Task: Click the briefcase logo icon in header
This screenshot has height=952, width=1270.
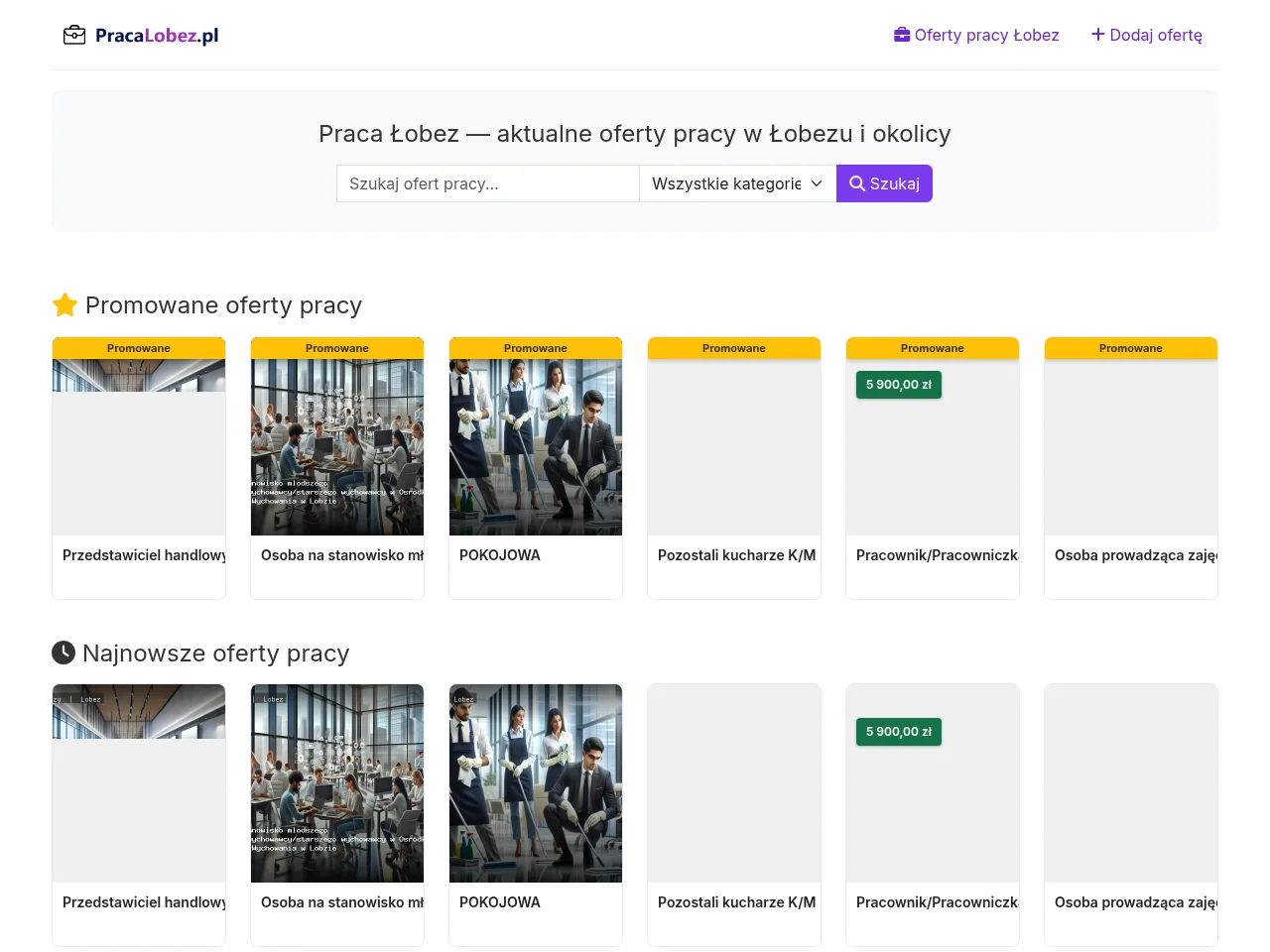Action: [x=74, y=36]
